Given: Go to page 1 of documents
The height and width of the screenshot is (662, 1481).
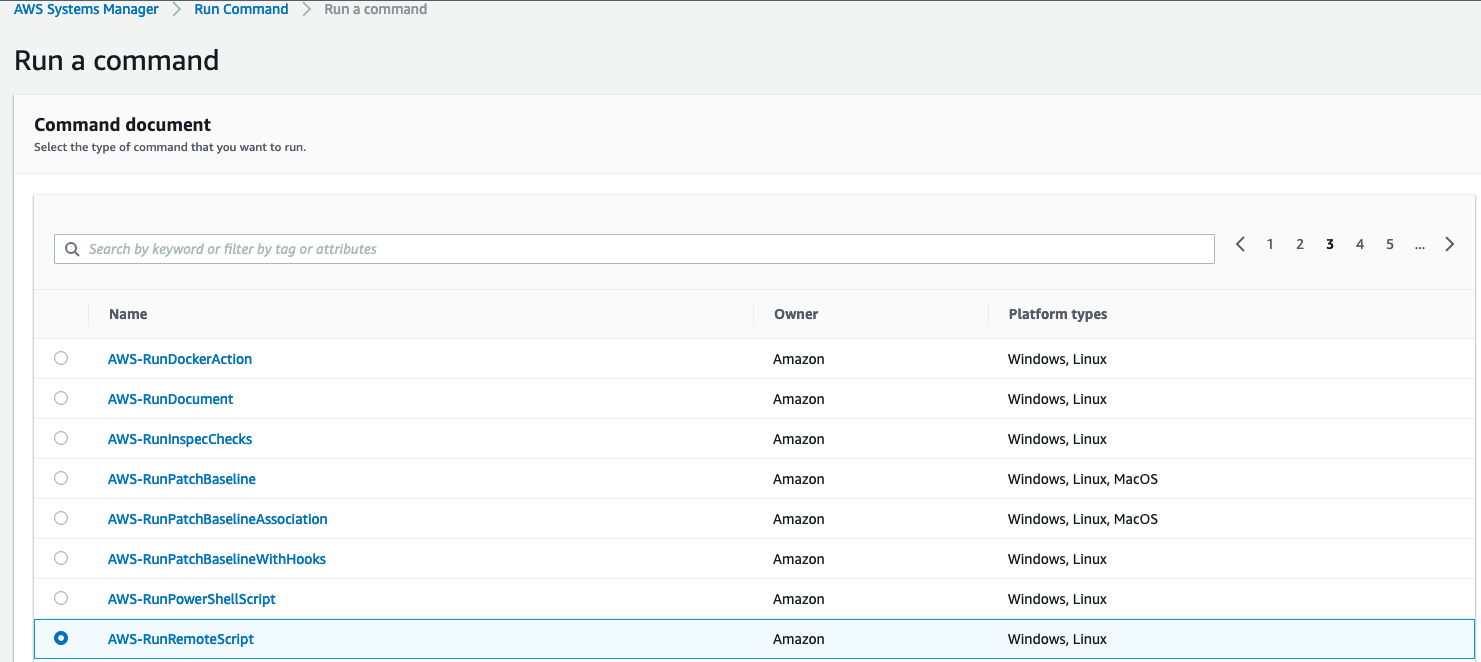Looking at the screenshot, I should click(x=1270, y=244).
